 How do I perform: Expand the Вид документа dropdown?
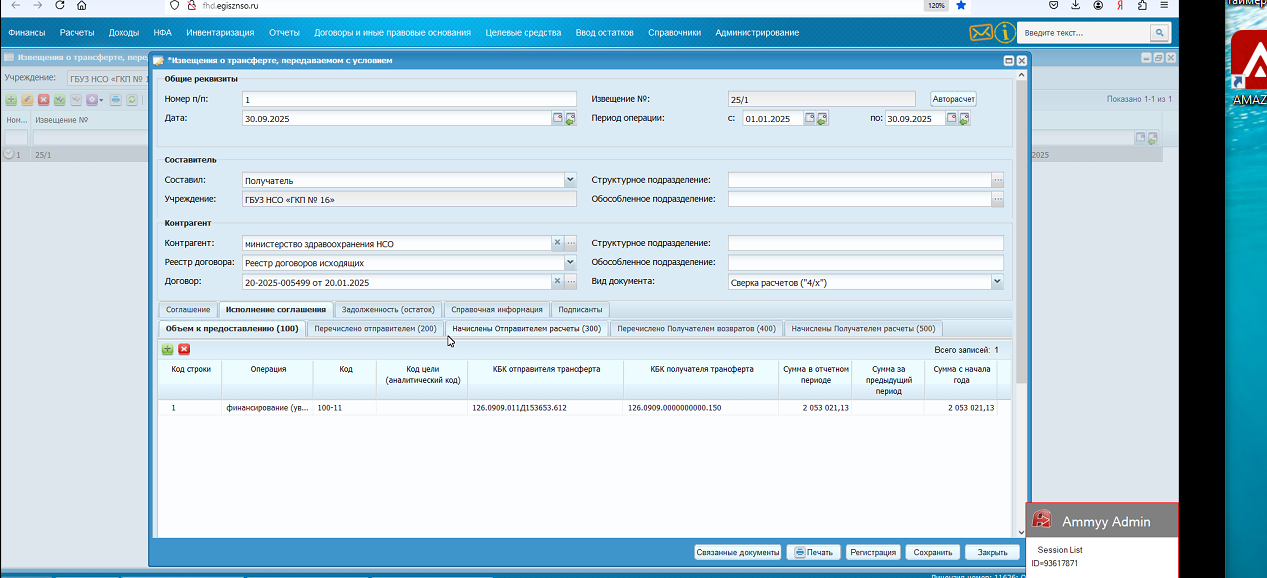[996, 282]
